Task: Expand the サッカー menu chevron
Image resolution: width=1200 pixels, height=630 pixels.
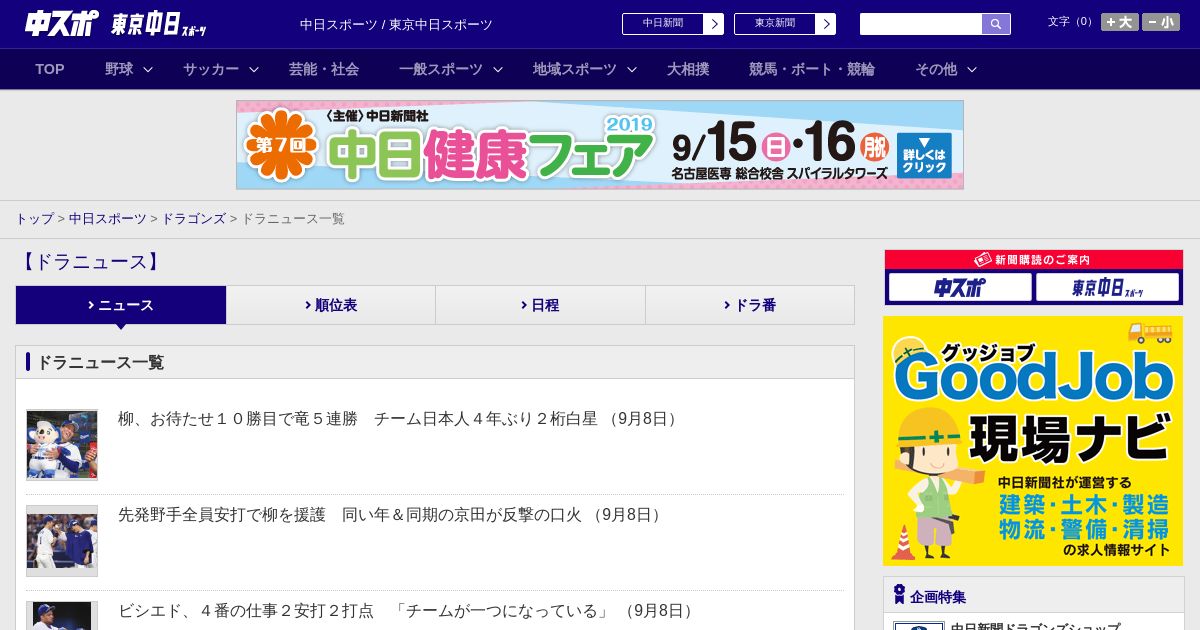Action: 254,70
